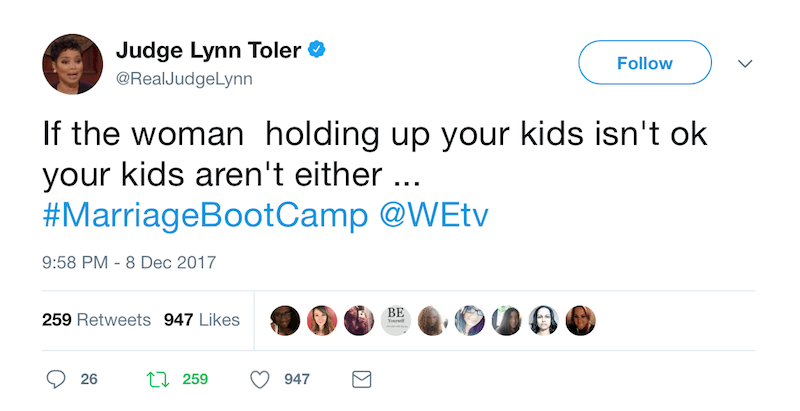
Task: Like the tweet with the heart icon
Action: [x=260, y=380]
